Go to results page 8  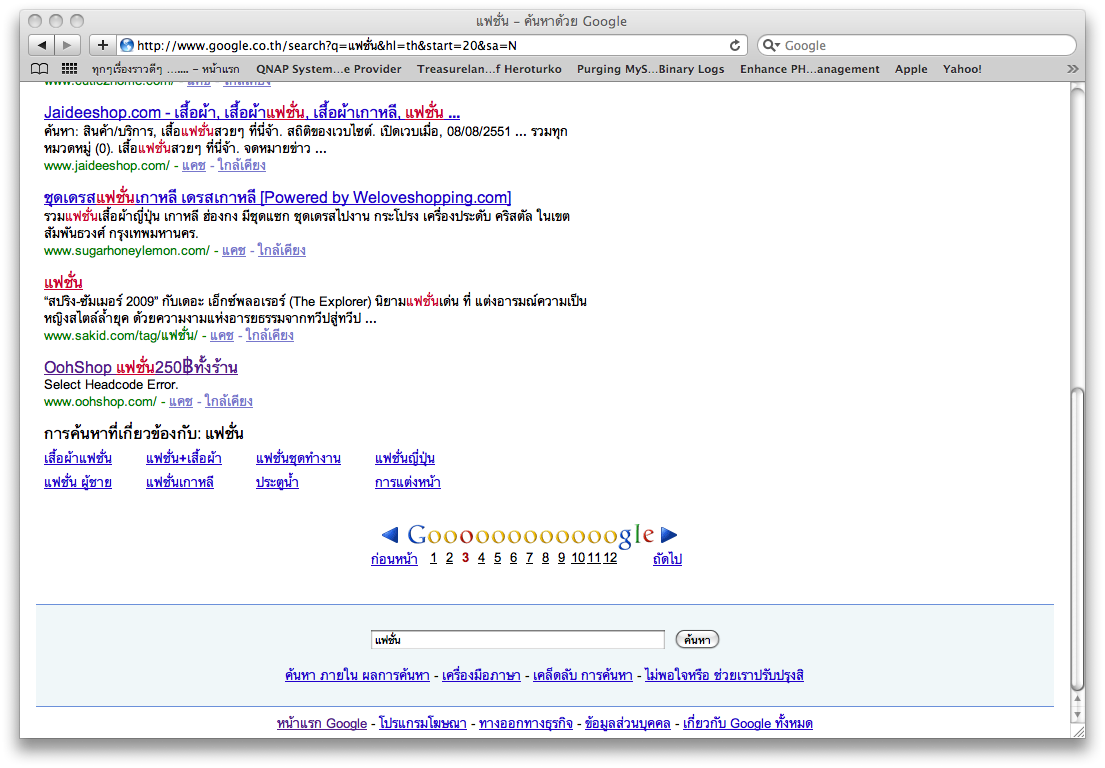(x=545, y=558)
